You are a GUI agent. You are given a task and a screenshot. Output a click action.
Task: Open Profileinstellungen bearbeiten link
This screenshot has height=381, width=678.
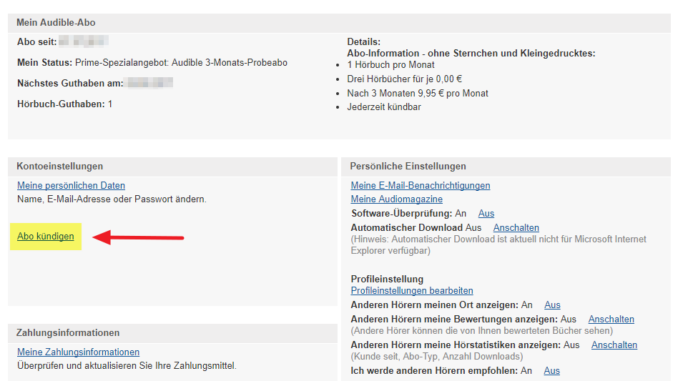pyautogui.click(x=412, y=291)
